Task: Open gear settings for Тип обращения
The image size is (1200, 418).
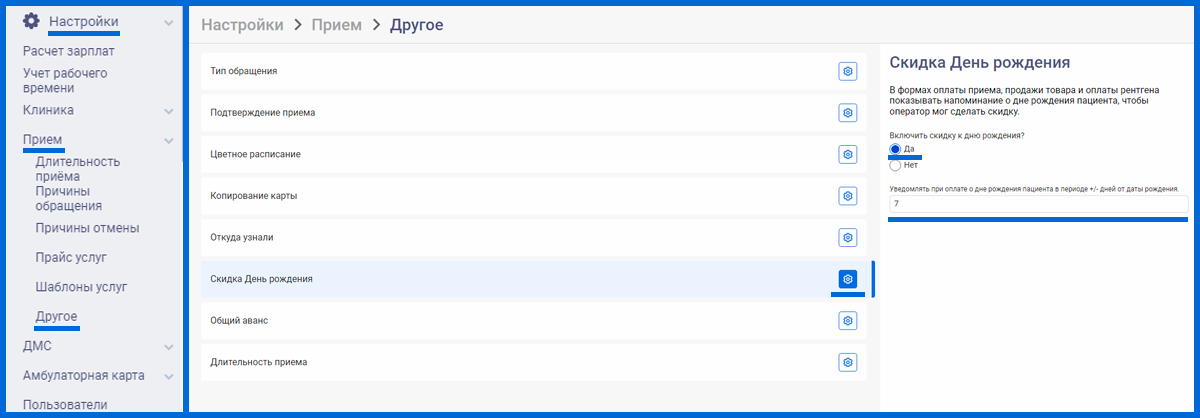Action: click(x=847, y=71)
